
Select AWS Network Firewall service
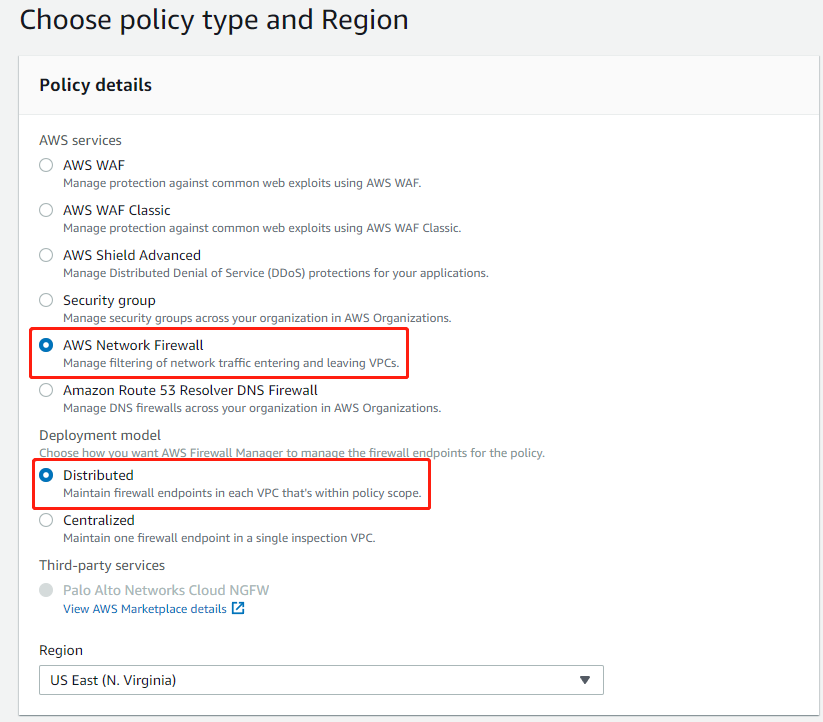(45, 345)
